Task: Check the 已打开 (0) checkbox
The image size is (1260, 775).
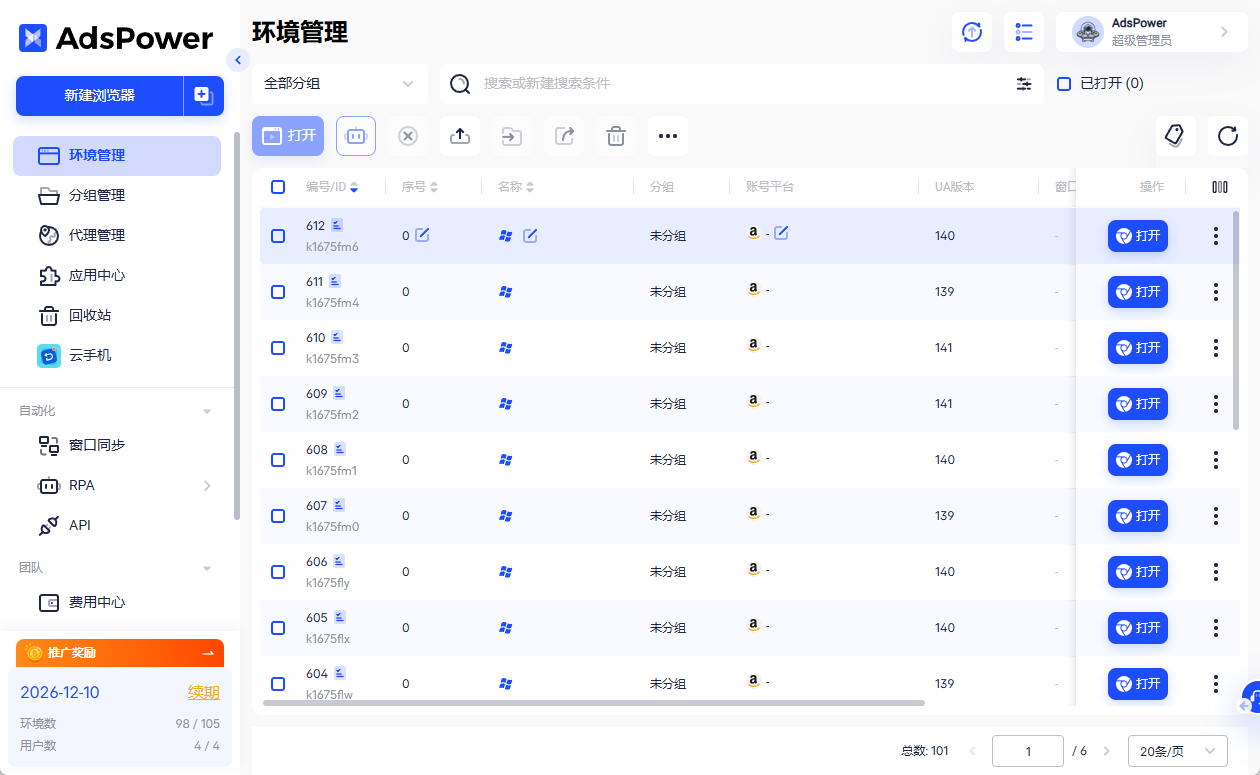Action: [1065, 84]
